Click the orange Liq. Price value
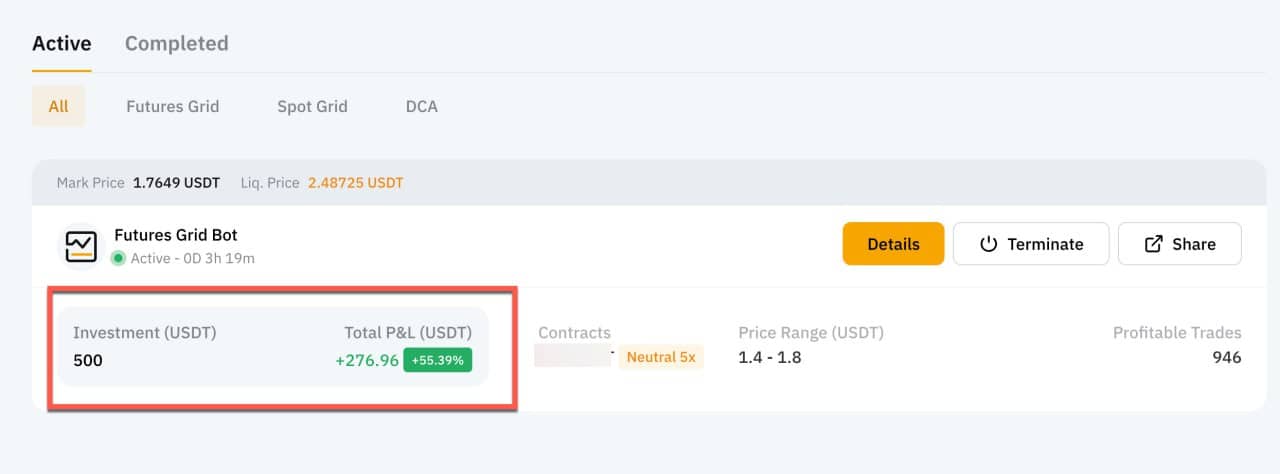1280x474 pixels. click(355, 183)
